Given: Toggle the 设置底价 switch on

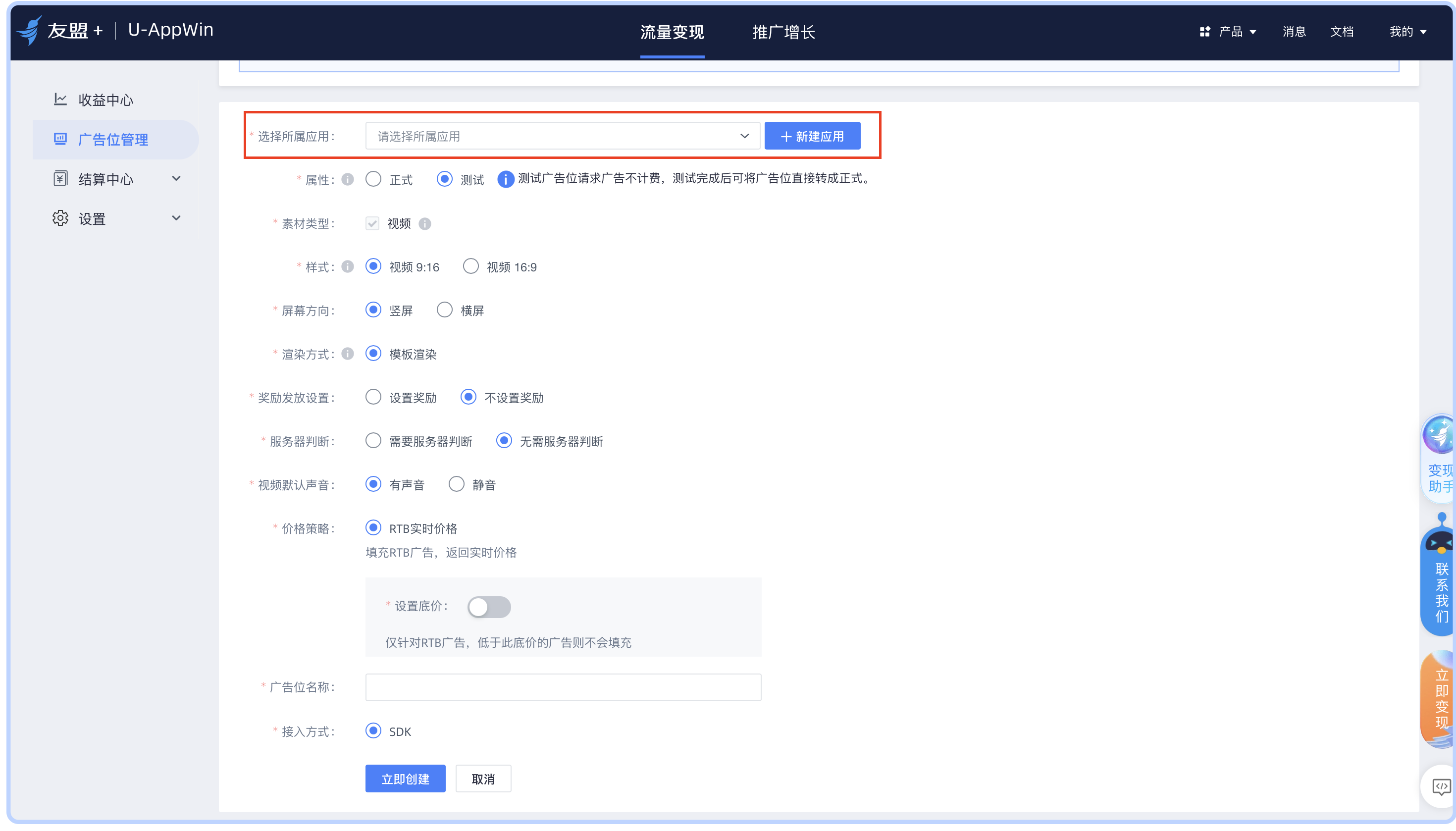Looking at the screenshot, I should 489,606.
